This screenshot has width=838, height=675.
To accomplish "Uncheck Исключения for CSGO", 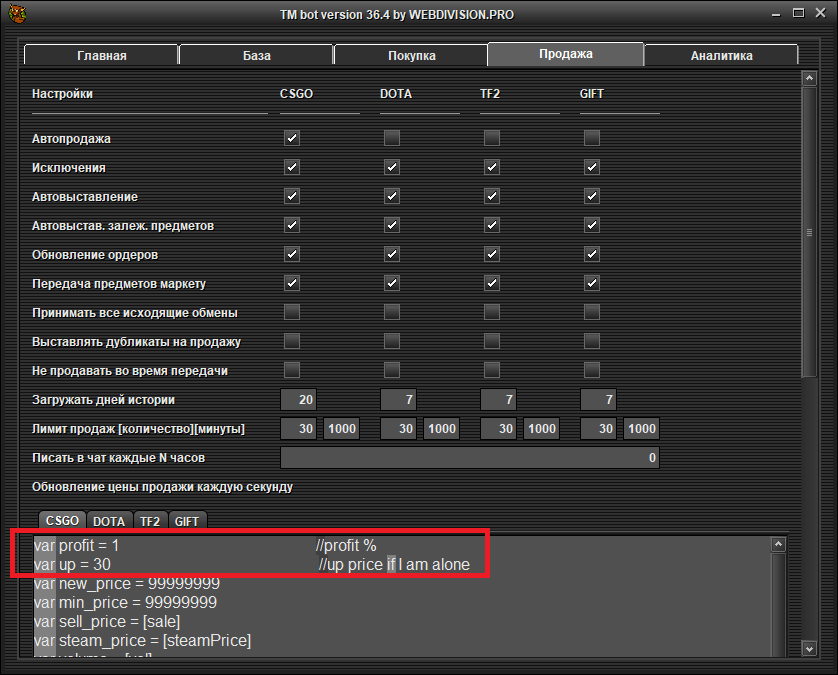I will [292, 167].
